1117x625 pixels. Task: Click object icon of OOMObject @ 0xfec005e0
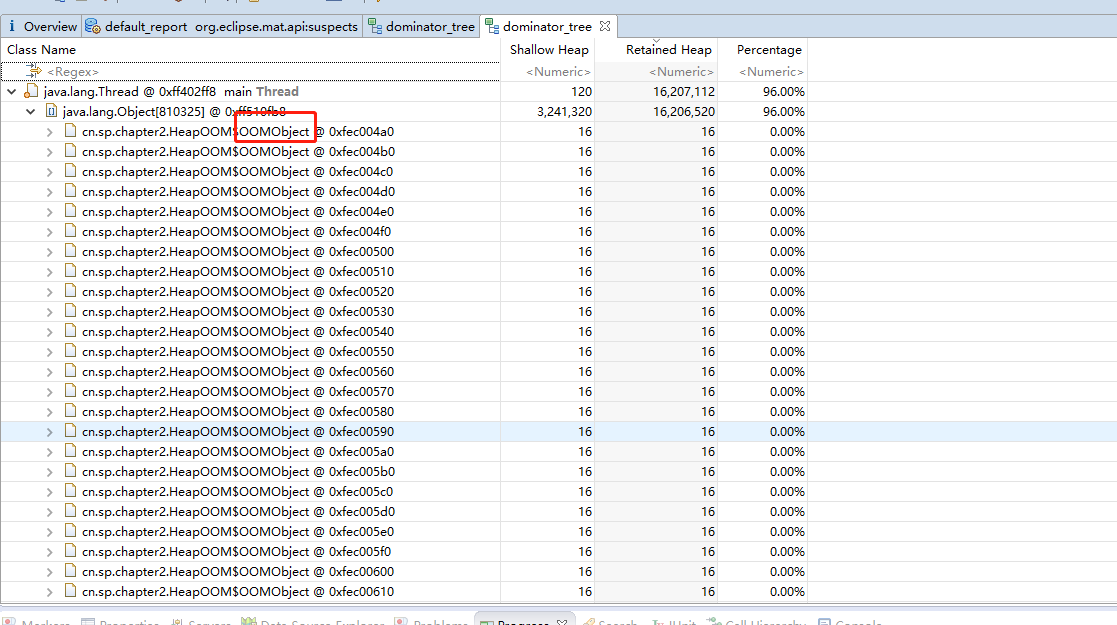(70, 530)
